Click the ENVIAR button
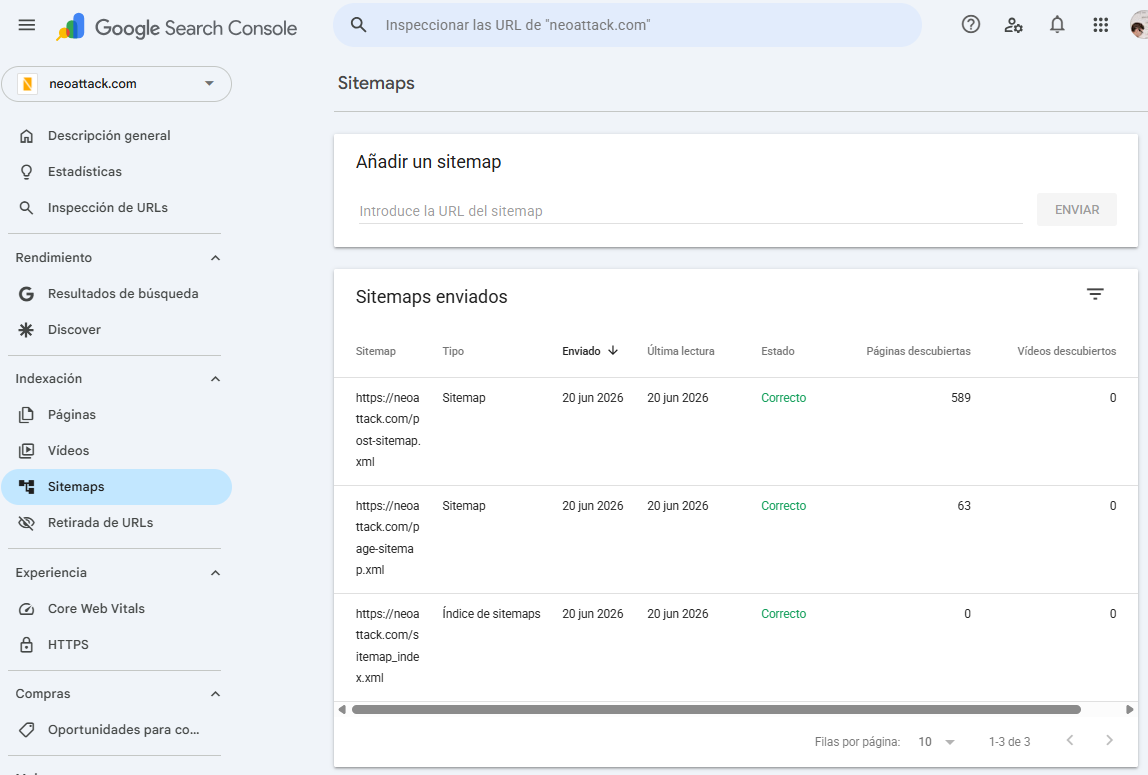The image size is (1148, 775). [1076, 210]
